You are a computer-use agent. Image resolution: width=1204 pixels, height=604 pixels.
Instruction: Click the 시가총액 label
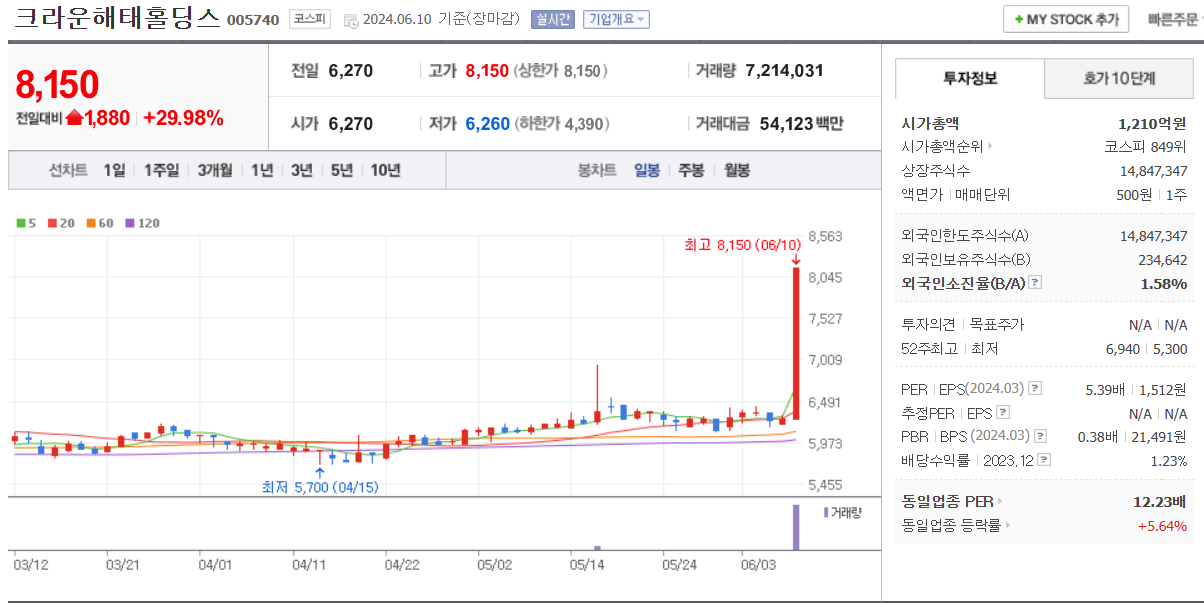[x=930, y=123]
